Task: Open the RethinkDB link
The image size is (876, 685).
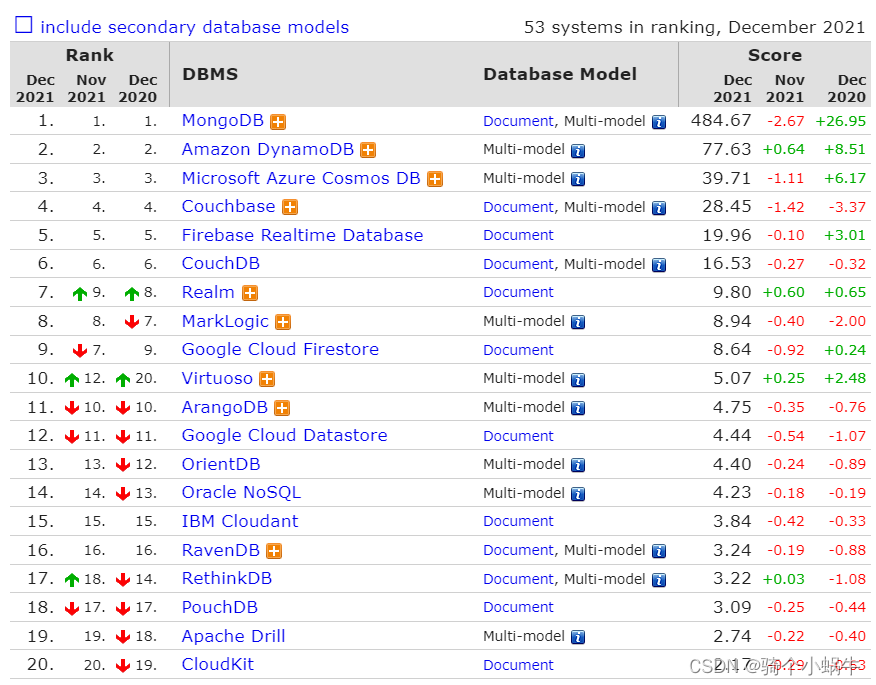Action: tap(226, 579)
